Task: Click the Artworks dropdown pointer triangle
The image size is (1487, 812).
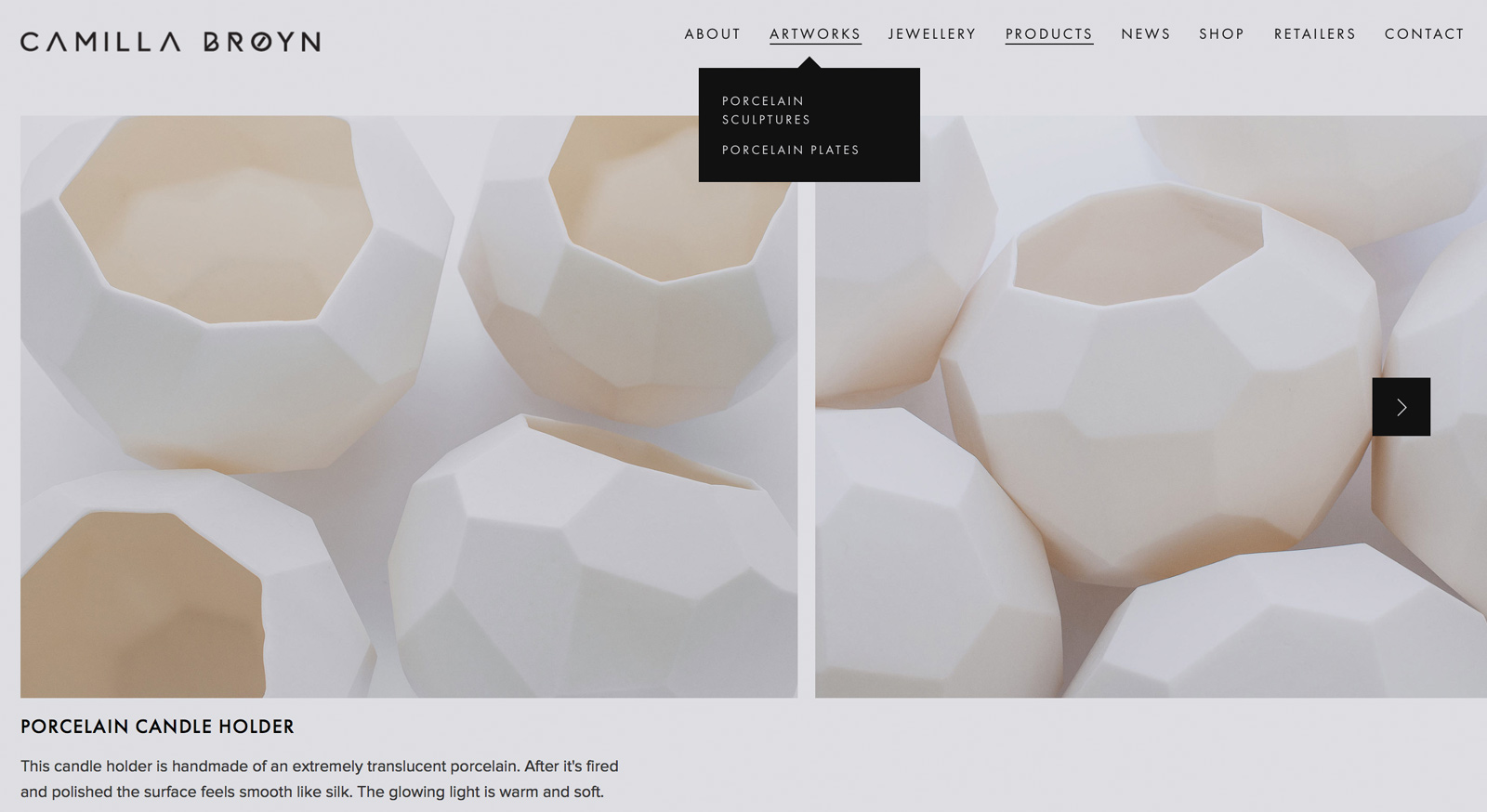Action: click(x=809, y=62)
